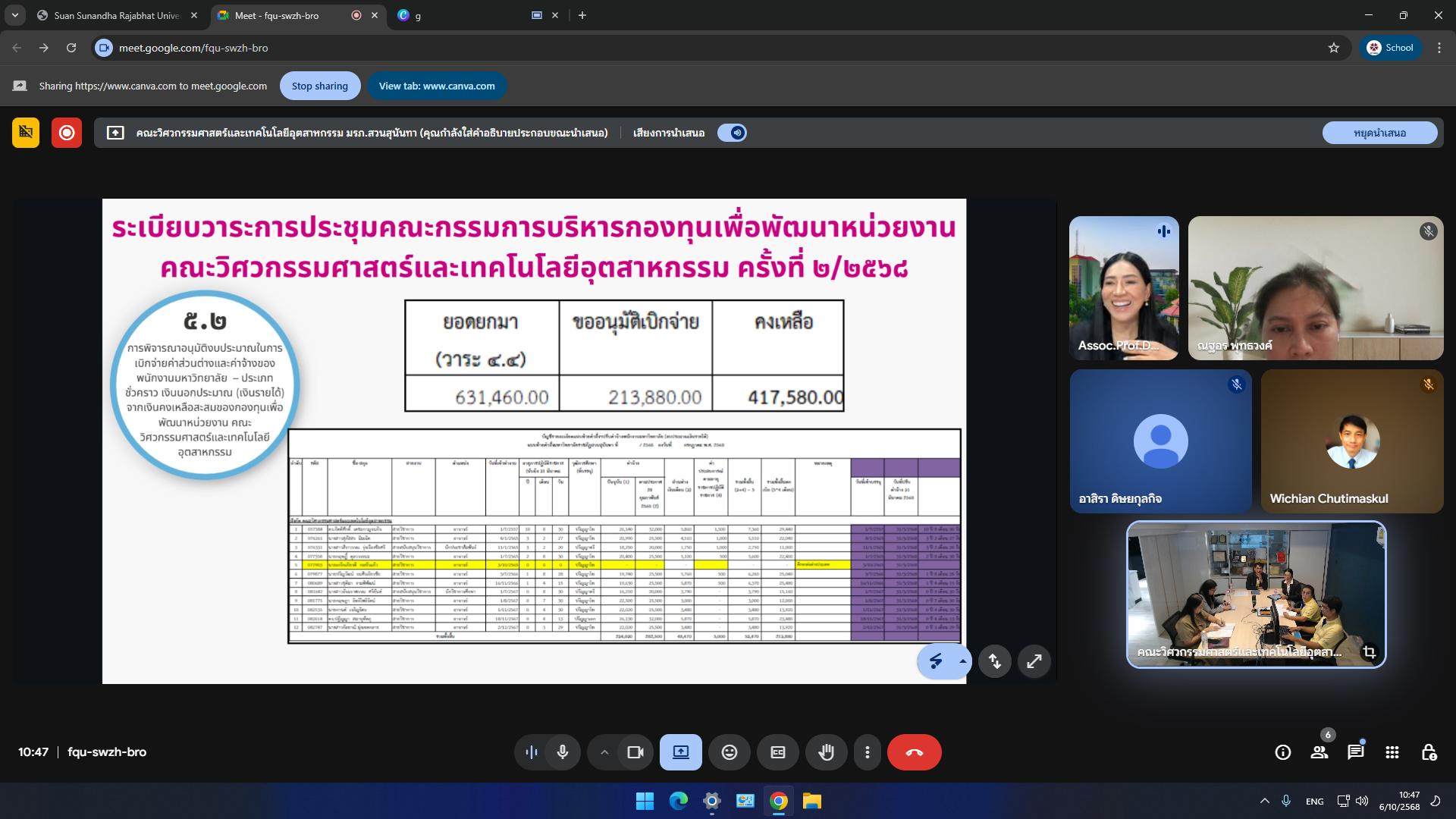This screenshot has height=819, width=1456.
Task: Toggle the camera on or off
Action: pyautogui.click(x=635, y=752)
